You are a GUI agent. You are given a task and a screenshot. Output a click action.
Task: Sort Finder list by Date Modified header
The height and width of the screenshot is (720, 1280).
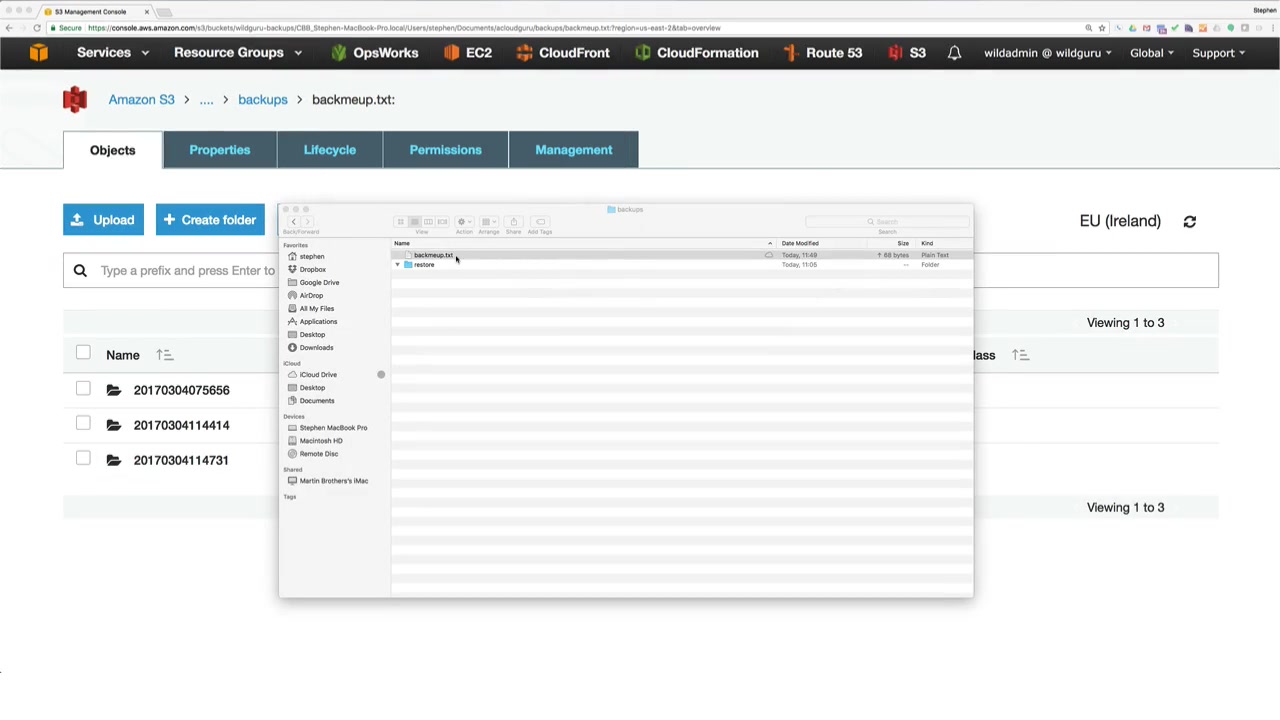[800, 243]
